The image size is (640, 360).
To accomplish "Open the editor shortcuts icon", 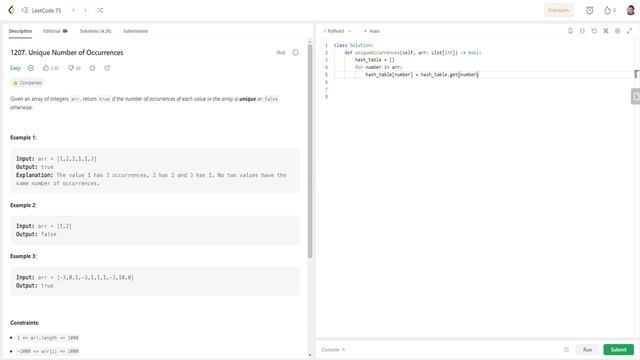I will click(x=606, y=31).
